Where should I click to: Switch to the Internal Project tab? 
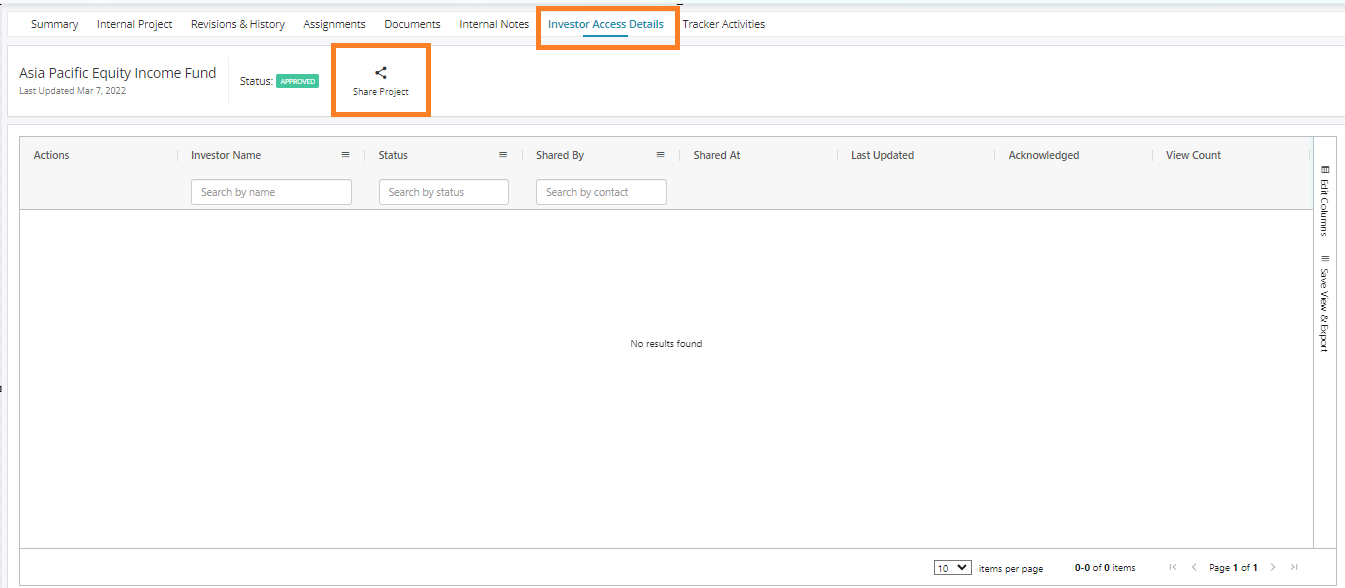point(135,24)
